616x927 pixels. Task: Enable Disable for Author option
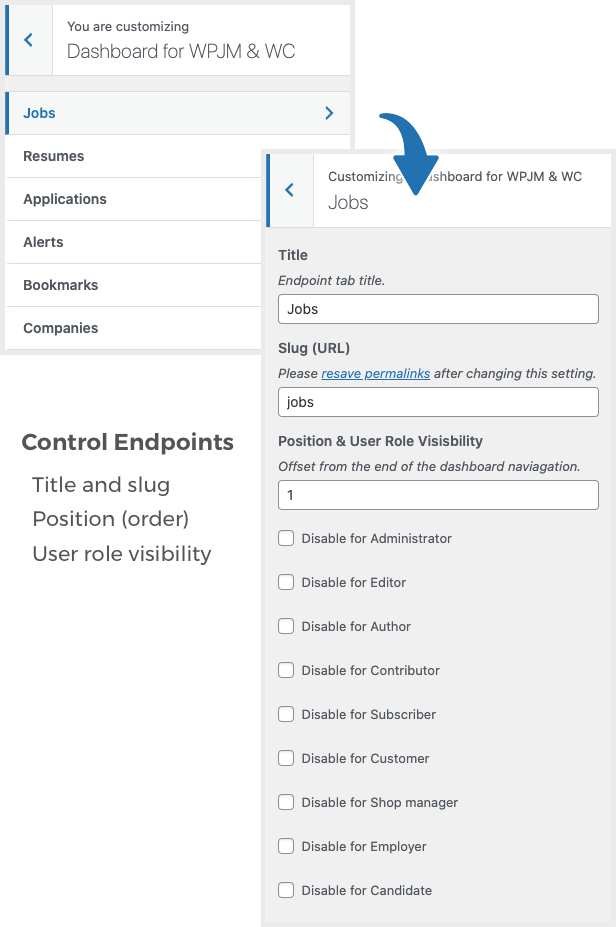click(286, 626)
